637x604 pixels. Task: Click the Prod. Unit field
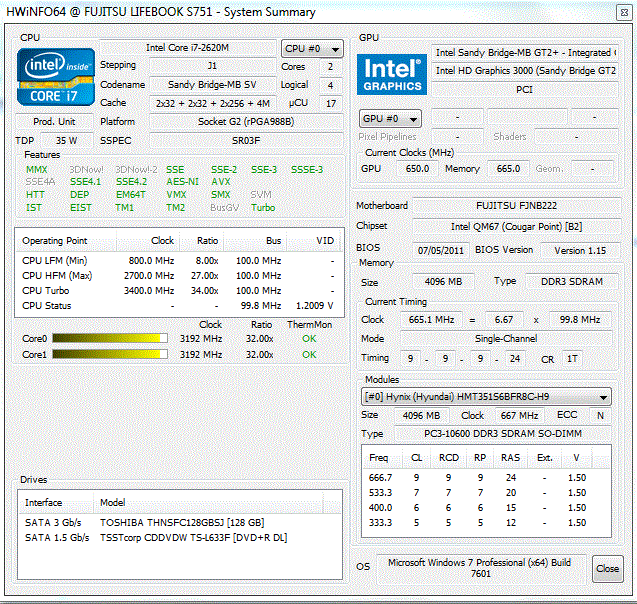point(54,121)
